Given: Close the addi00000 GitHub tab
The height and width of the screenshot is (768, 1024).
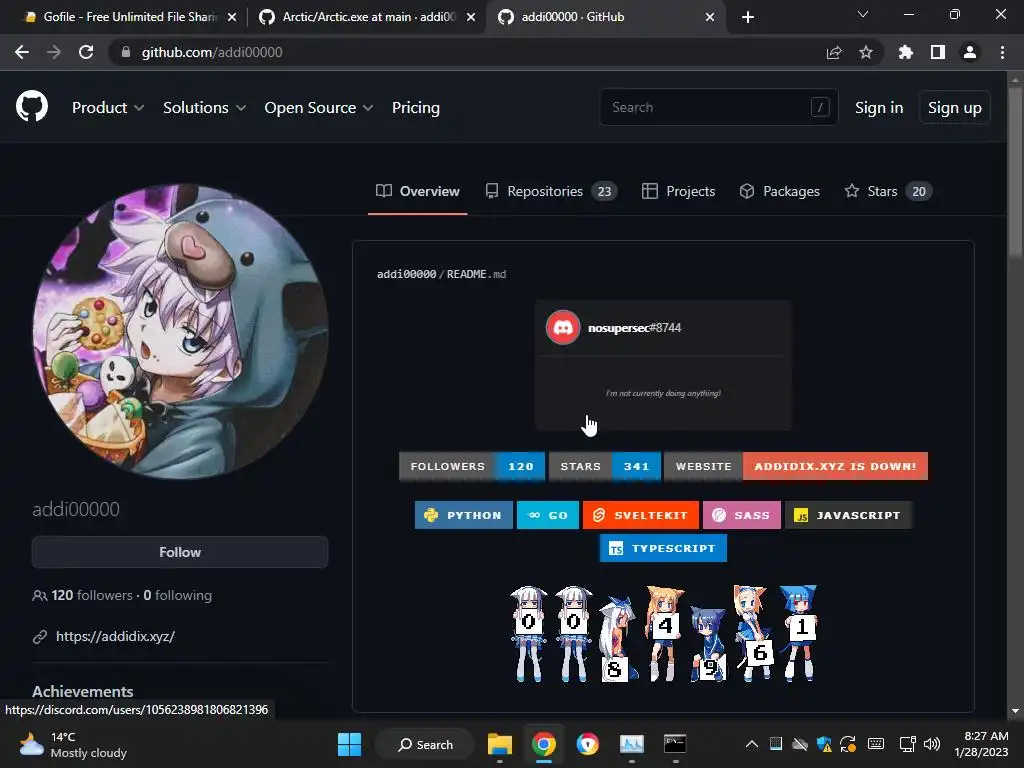Looking at the screenshot, I should pos(710,17).
